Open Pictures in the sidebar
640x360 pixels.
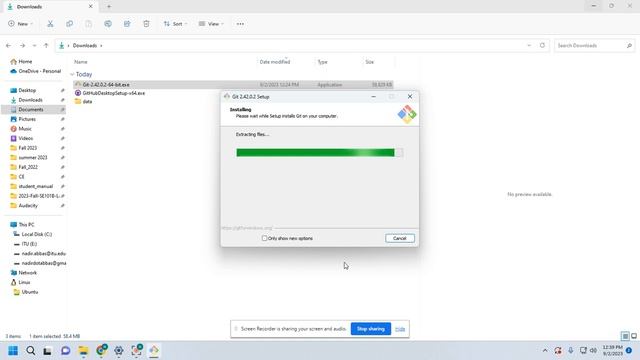pyautogui.click(x=27, y=119)
